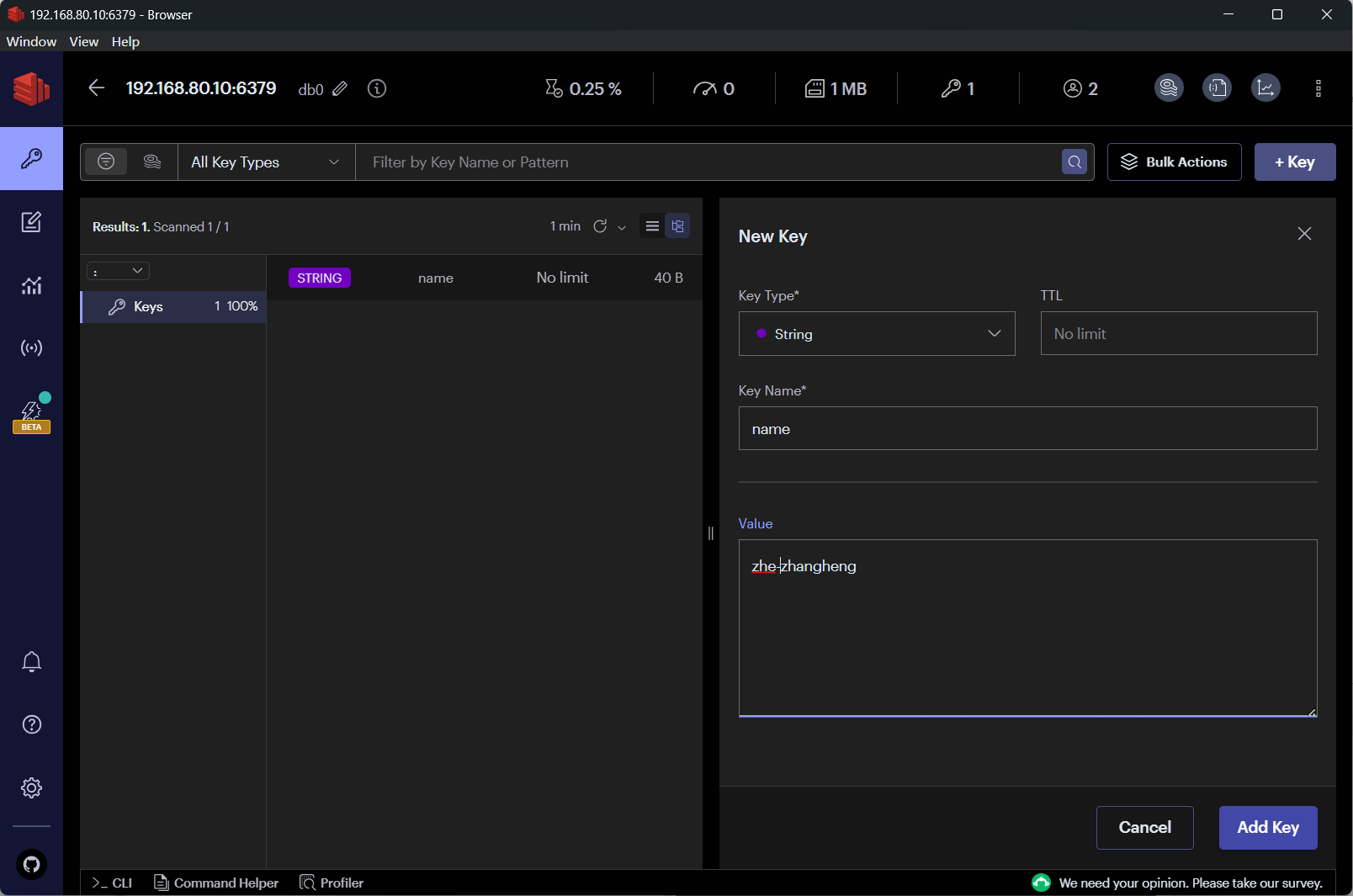This screenshot has height=896, width=1353.
Task: Open Workbench in the sidebar
Action: [x=31, y=222]
